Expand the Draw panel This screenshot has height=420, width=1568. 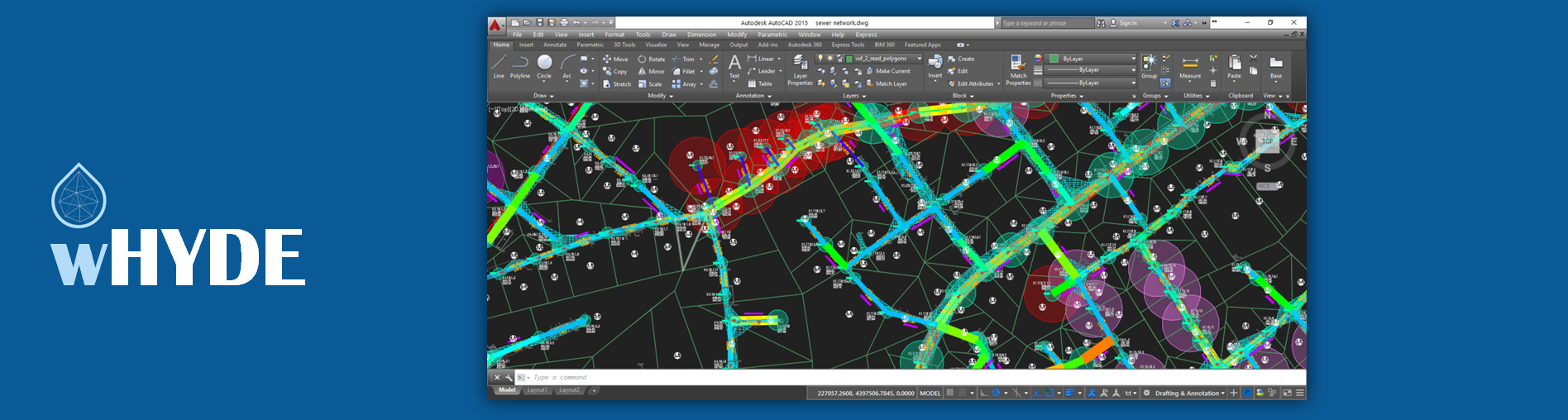[543, 96]
